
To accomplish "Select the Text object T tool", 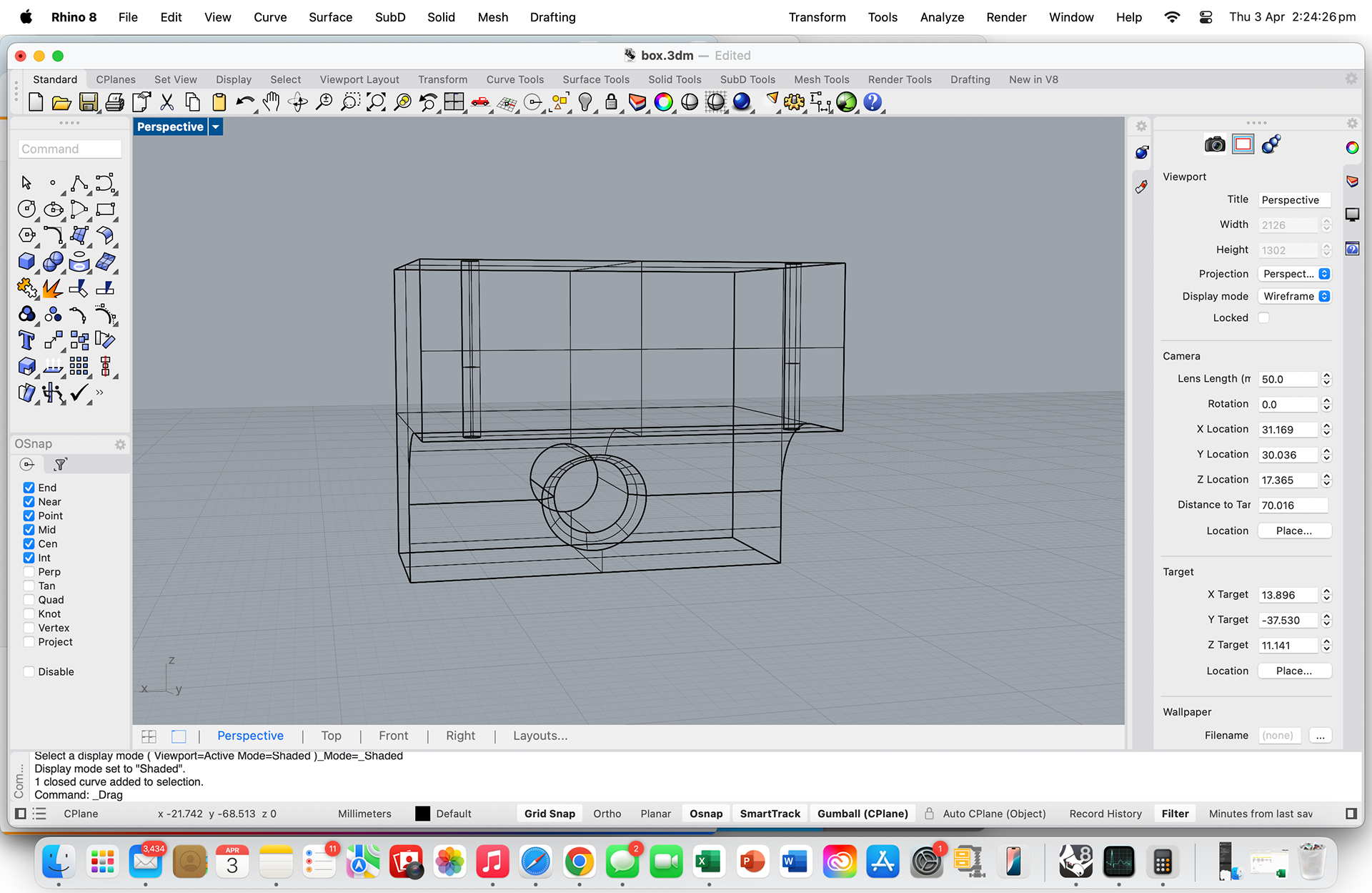I will (26, 340).
